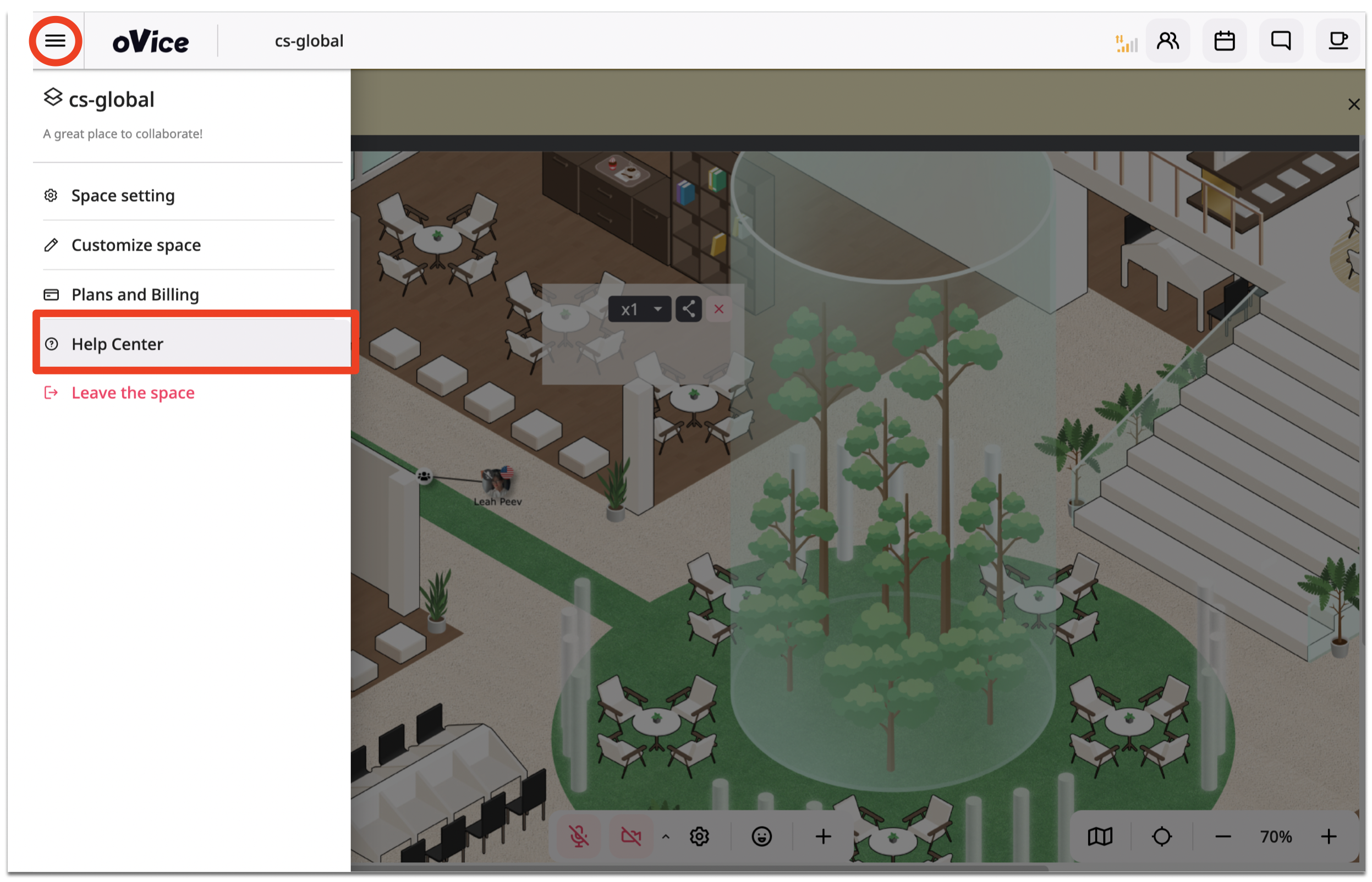Open the hamburger menu
This screenshot has width=1372, height=882.
click(x=55, y=40)
